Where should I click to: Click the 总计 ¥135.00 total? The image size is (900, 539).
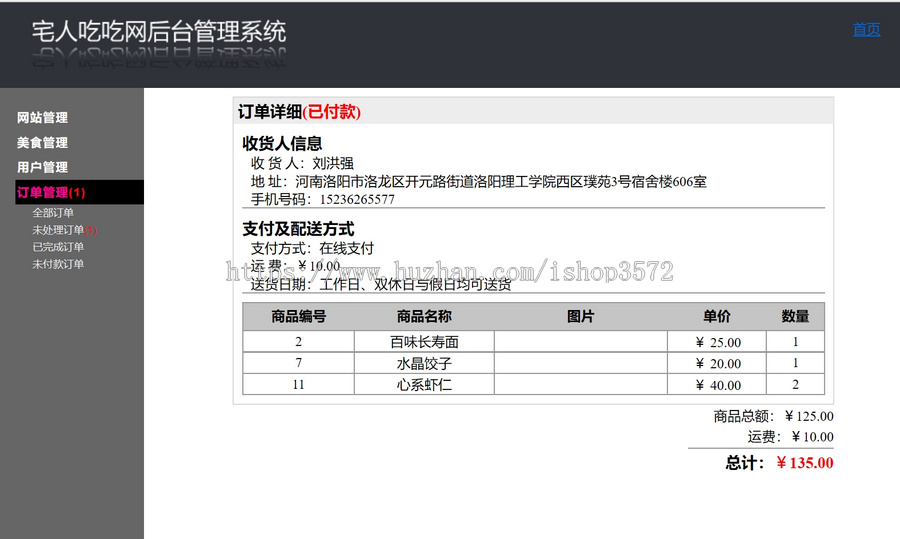(x=779, y=463)
